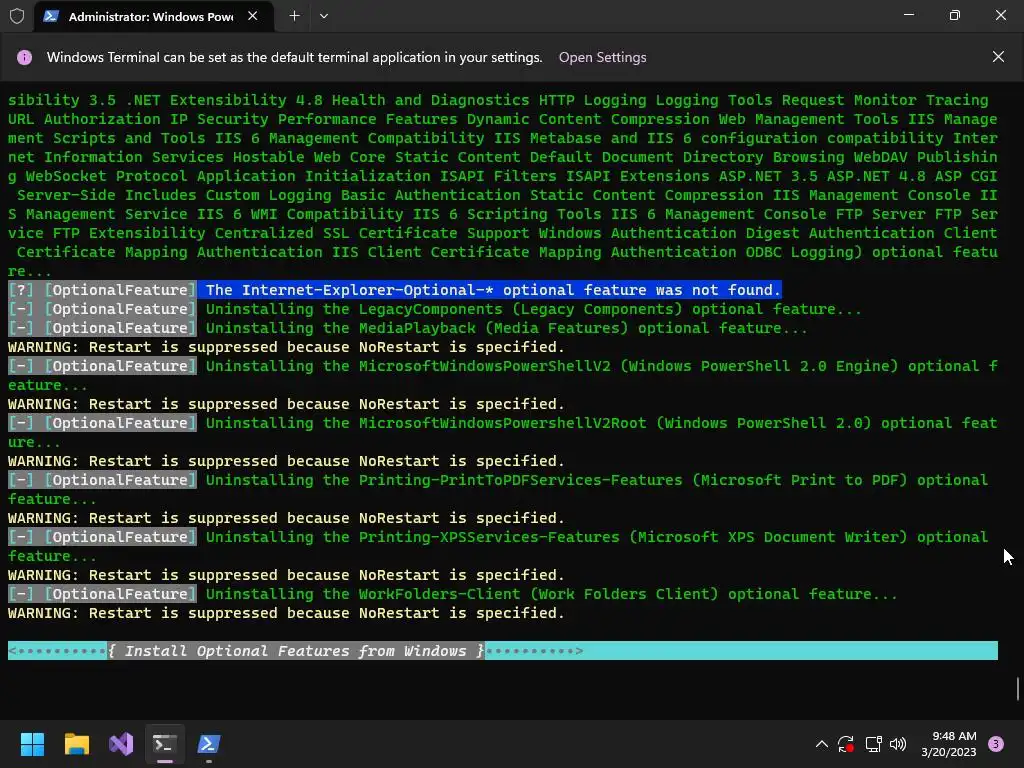The width and height of the screenshot is (1024, 768).
Task: Click the Open Settings link
Action: (602, 57)
